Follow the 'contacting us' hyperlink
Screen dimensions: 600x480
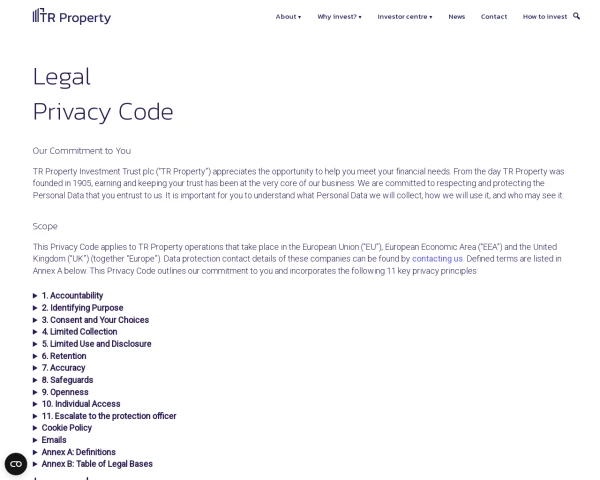437,259
